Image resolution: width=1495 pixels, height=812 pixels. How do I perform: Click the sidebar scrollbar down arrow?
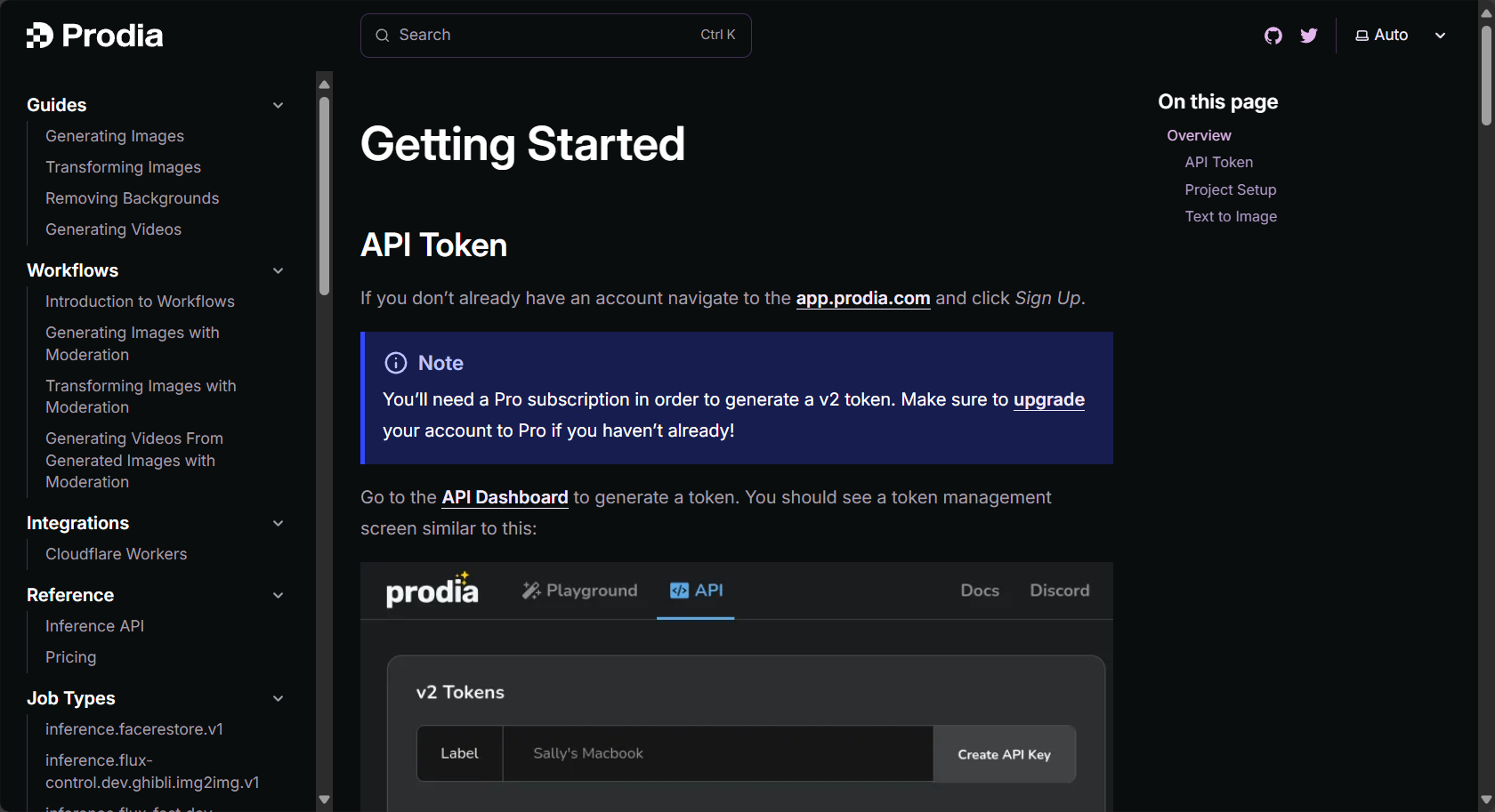[324, 800]
